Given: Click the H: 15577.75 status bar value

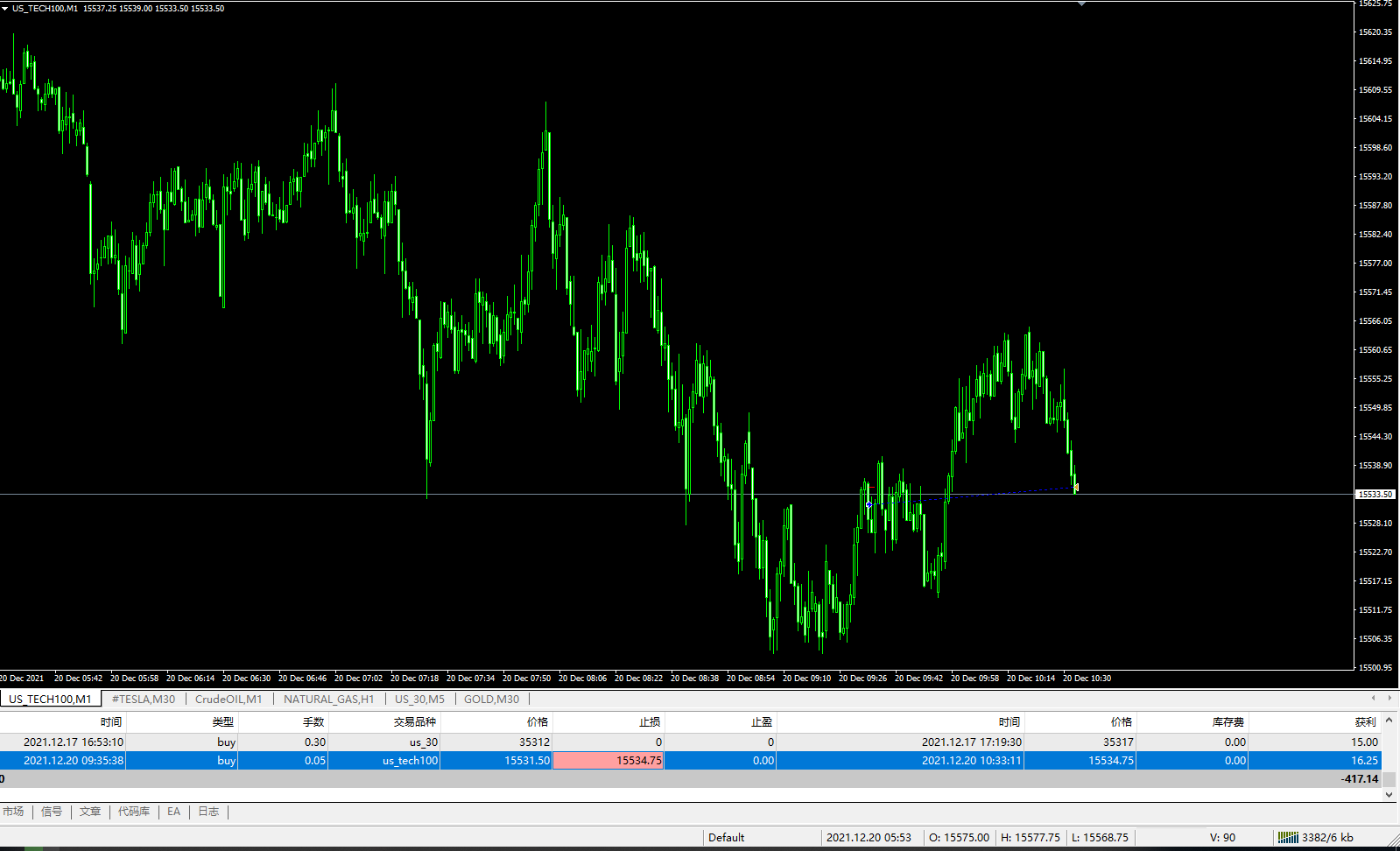Looking at the screenshot, I should (x=1031, y=838).
